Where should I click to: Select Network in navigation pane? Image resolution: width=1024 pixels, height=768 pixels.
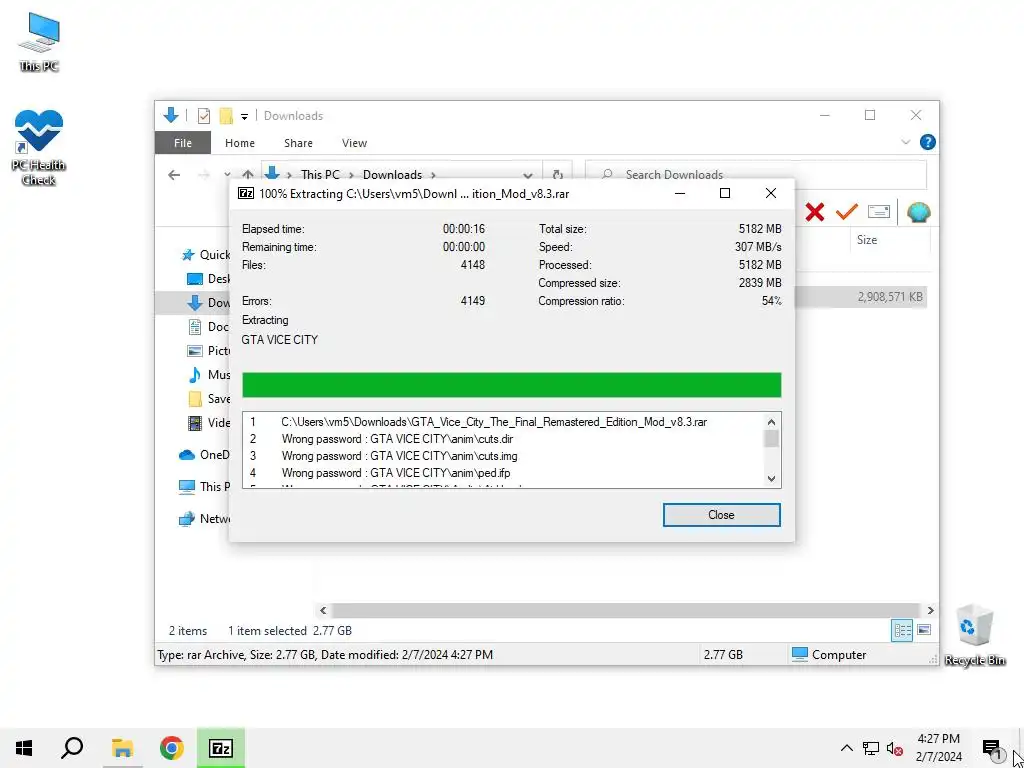(x=204, y=519)
